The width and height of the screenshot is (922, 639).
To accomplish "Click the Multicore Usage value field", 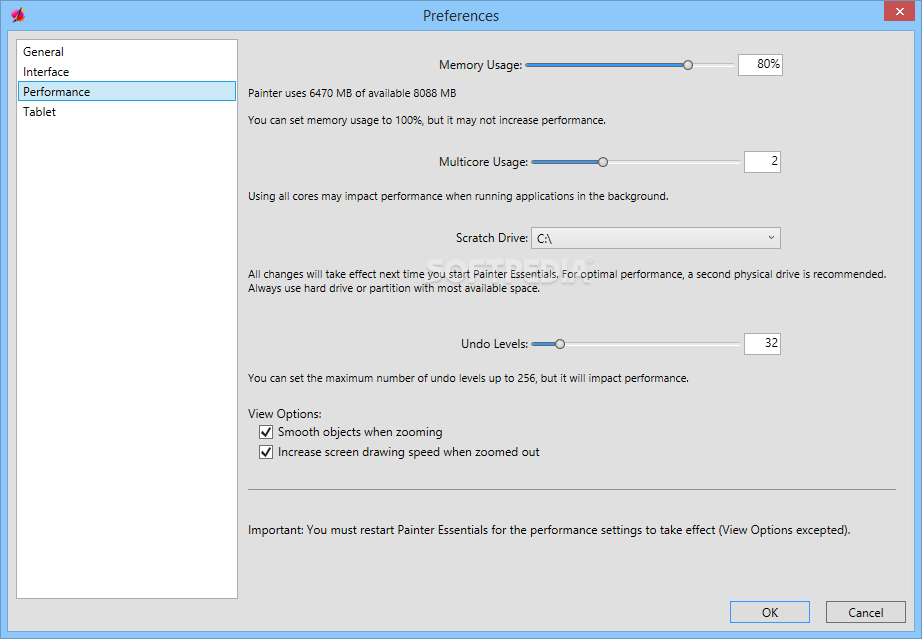I will click(x=762, y=162).
